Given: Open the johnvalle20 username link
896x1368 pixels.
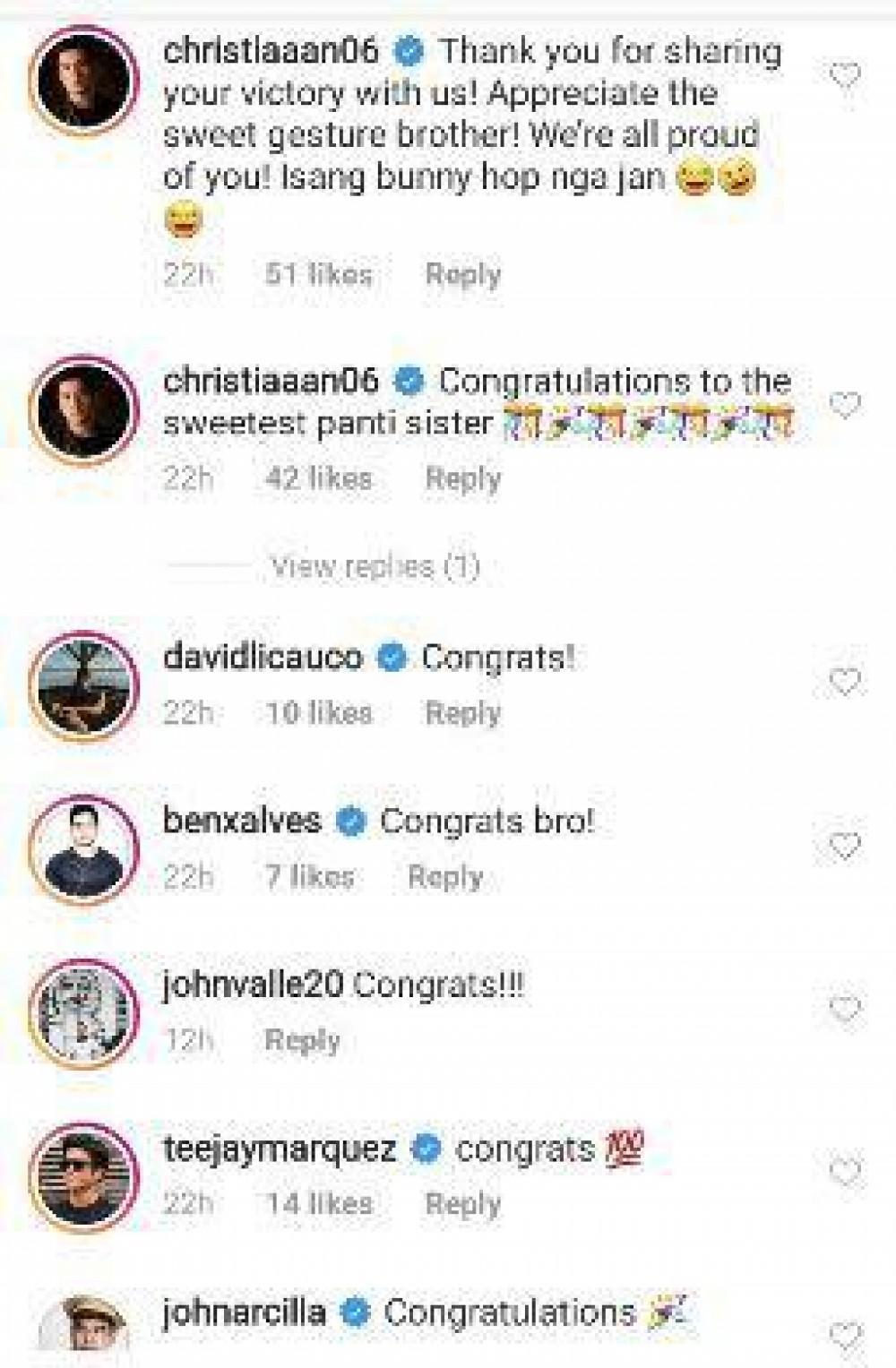Looking at the screenshot, I should (x=253, y=985).
